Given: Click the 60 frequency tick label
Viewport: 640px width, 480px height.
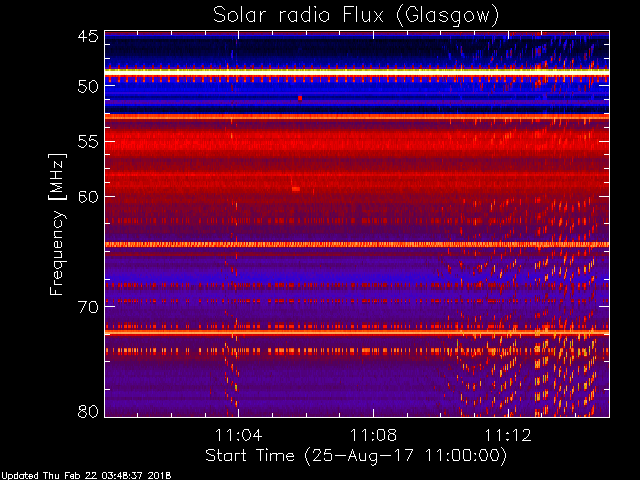Looking at the screenshot, I should (x=88, y=197).
